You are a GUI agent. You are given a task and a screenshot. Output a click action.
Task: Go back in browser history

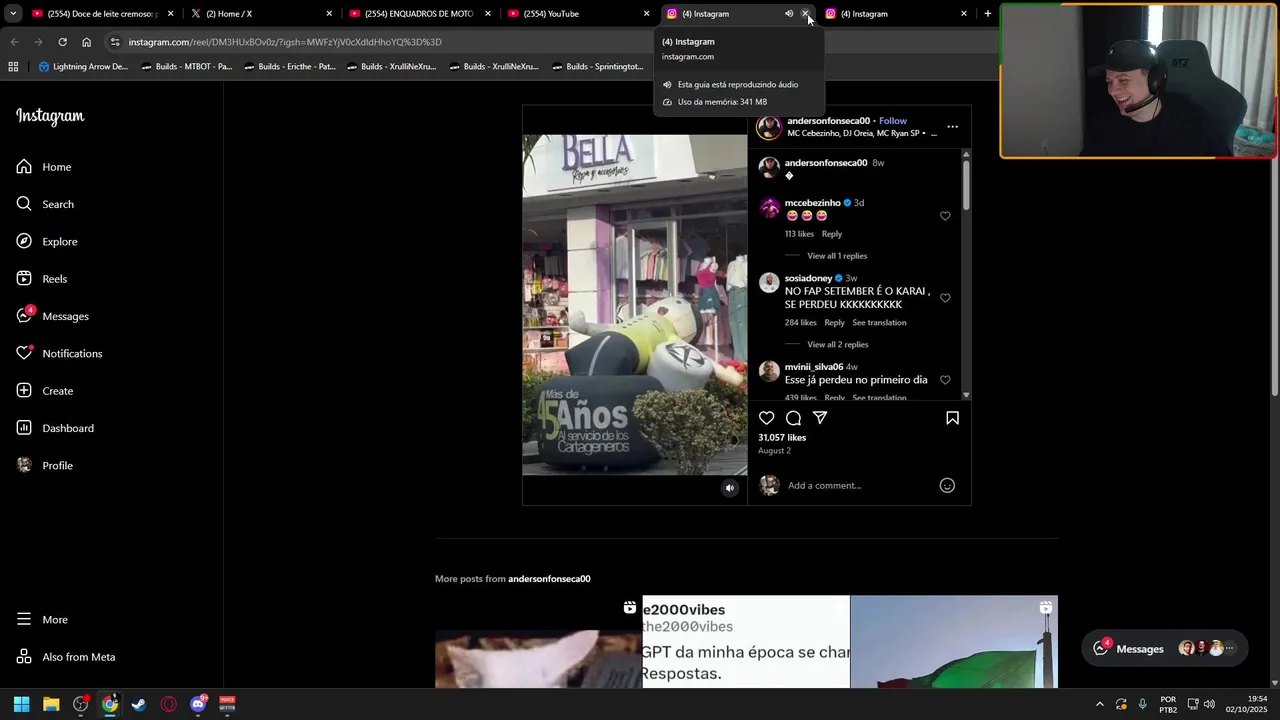pos(14,42)
